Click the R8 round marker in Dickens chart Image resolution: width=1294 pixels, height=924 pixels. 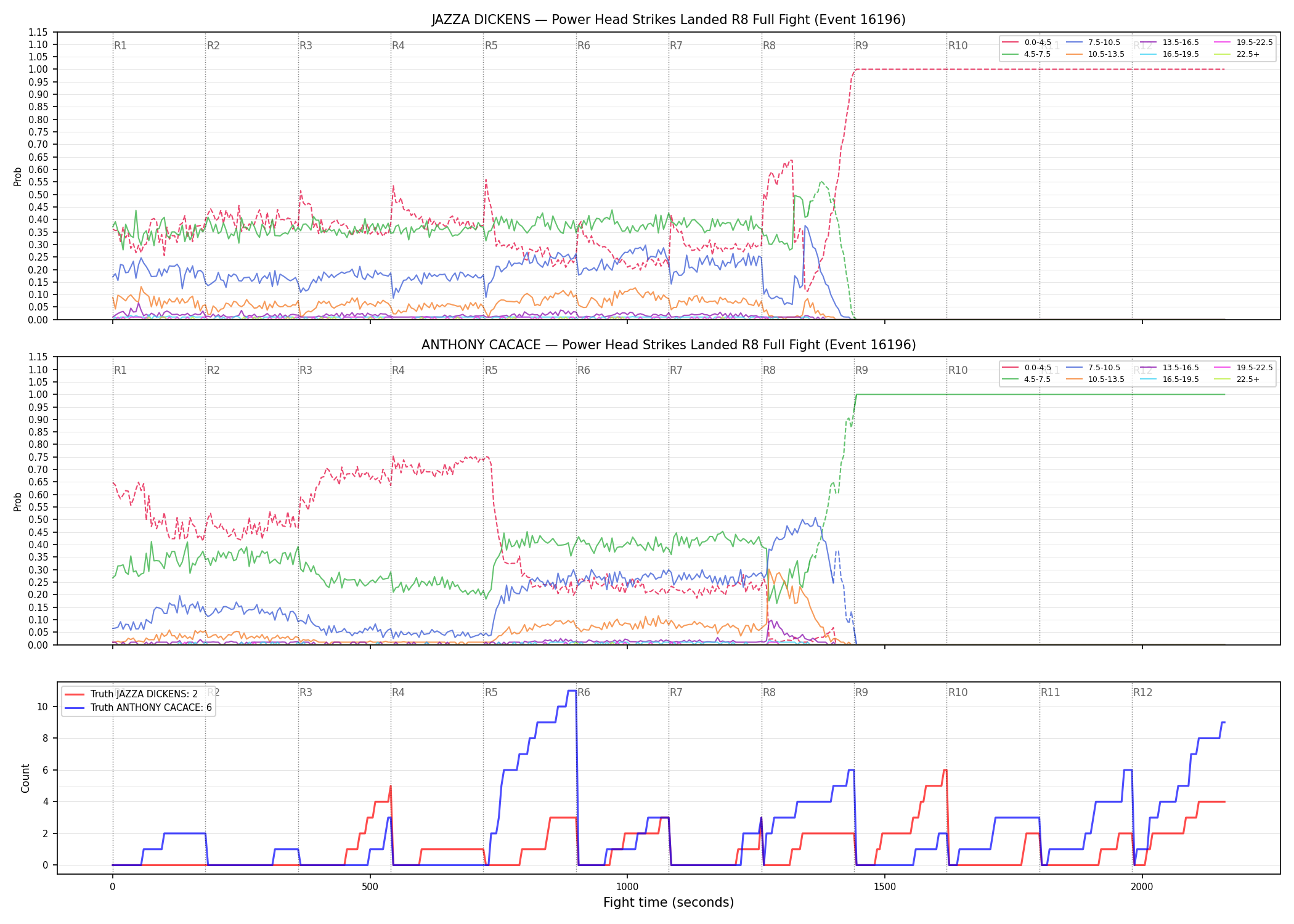click(769, 46)
